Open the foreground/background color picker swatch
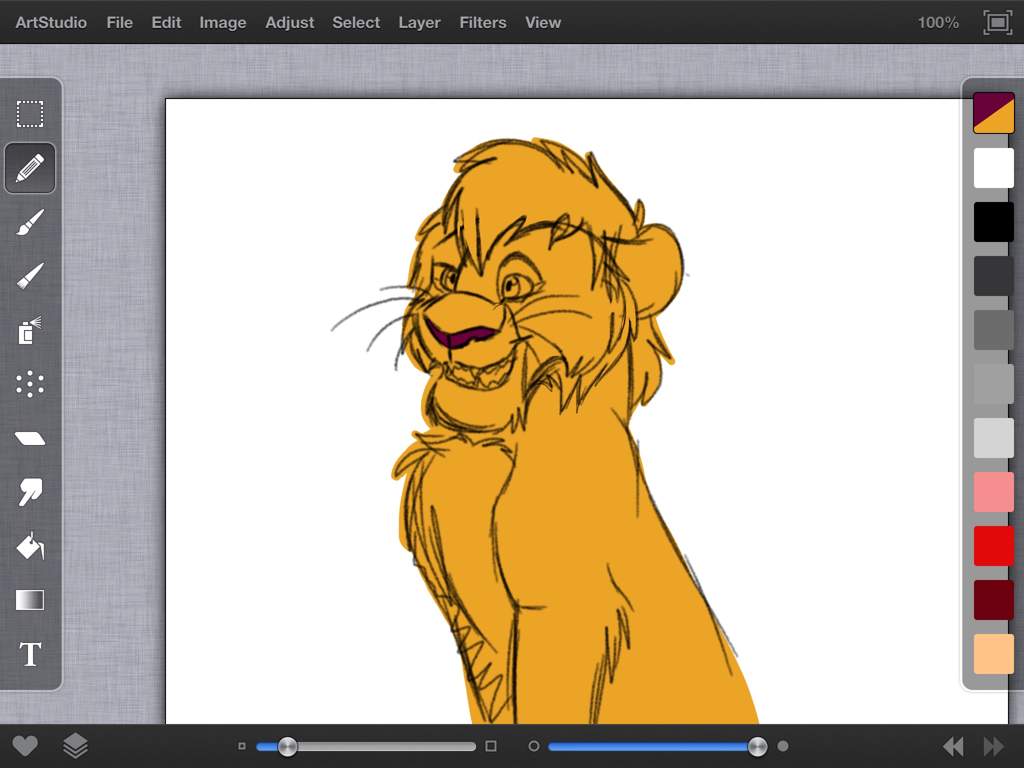Image resolution: width=1024 pixels, height=768 pixels. 993,113
